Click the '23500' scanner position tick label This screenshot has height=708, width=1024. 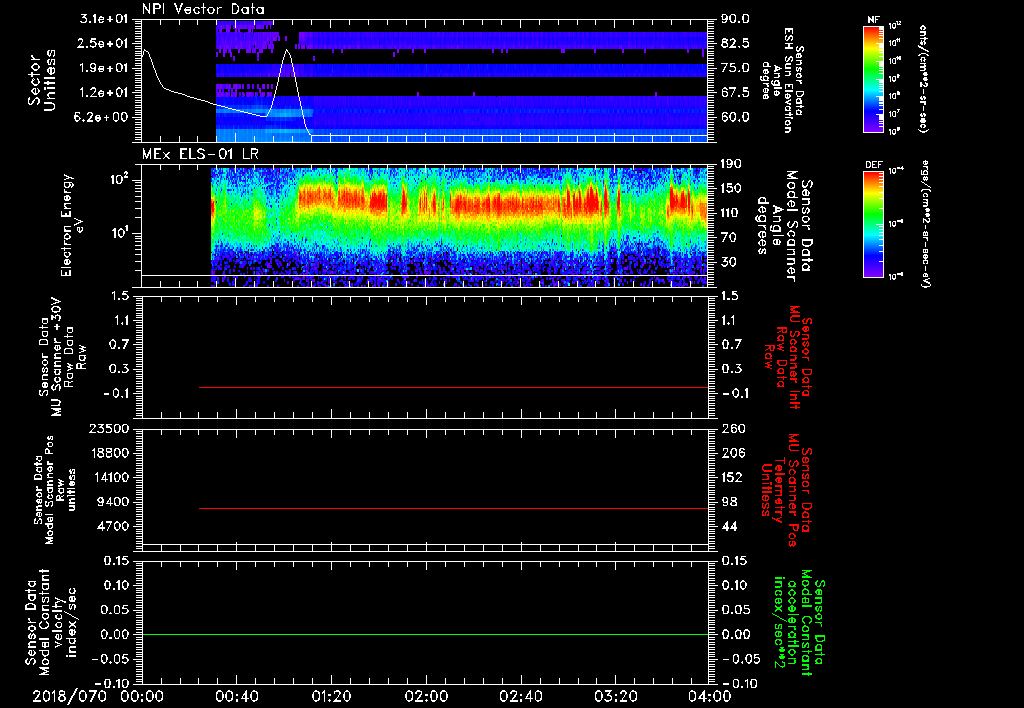(108, 429)
